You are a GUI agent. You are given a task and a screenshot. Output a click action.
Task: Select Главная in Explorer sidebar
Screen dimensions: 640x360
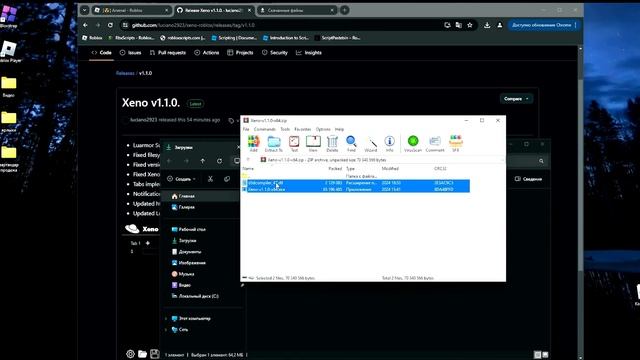201,196
